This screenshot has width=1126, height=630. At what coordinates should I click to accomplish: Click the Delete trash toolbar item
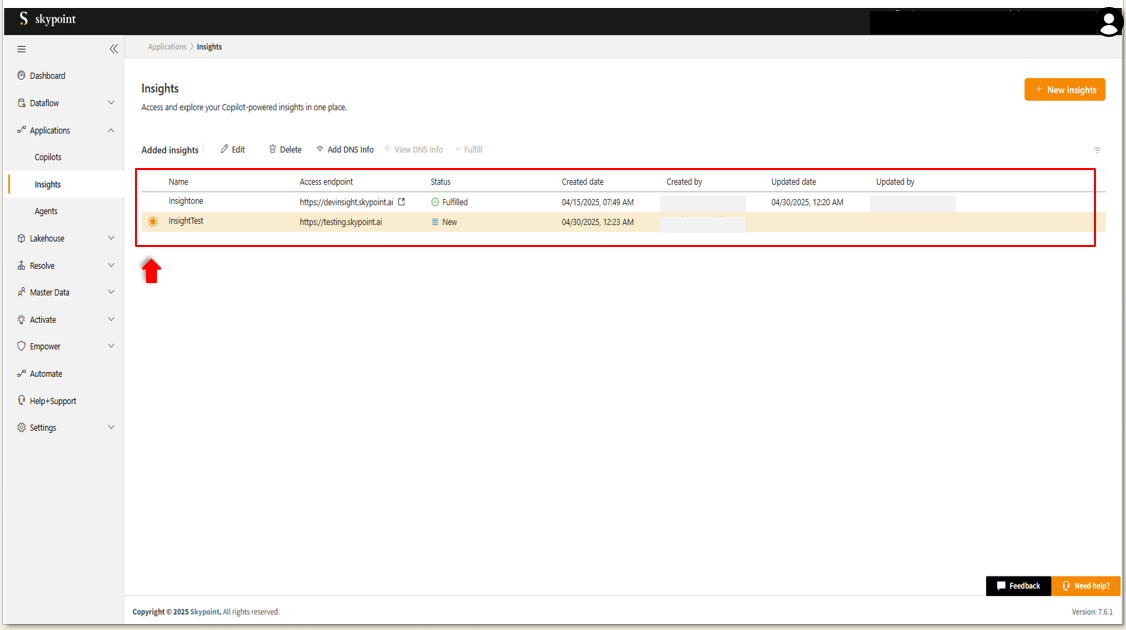tap(285, 149)
